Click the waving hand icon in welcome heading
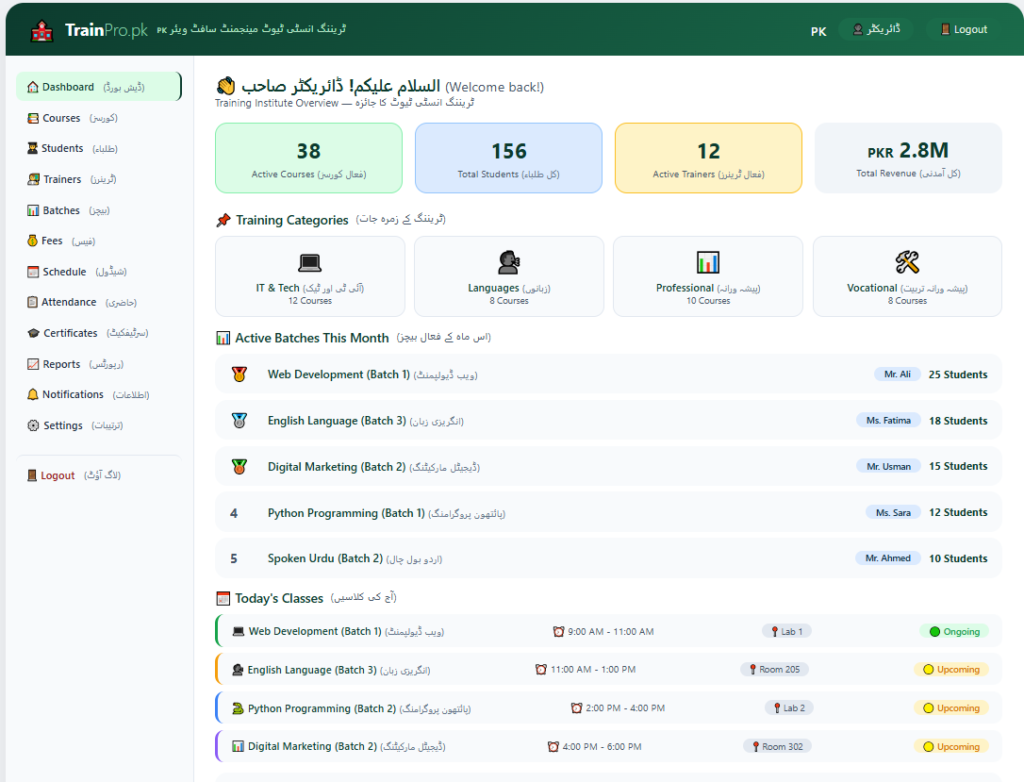 (226, 86)
